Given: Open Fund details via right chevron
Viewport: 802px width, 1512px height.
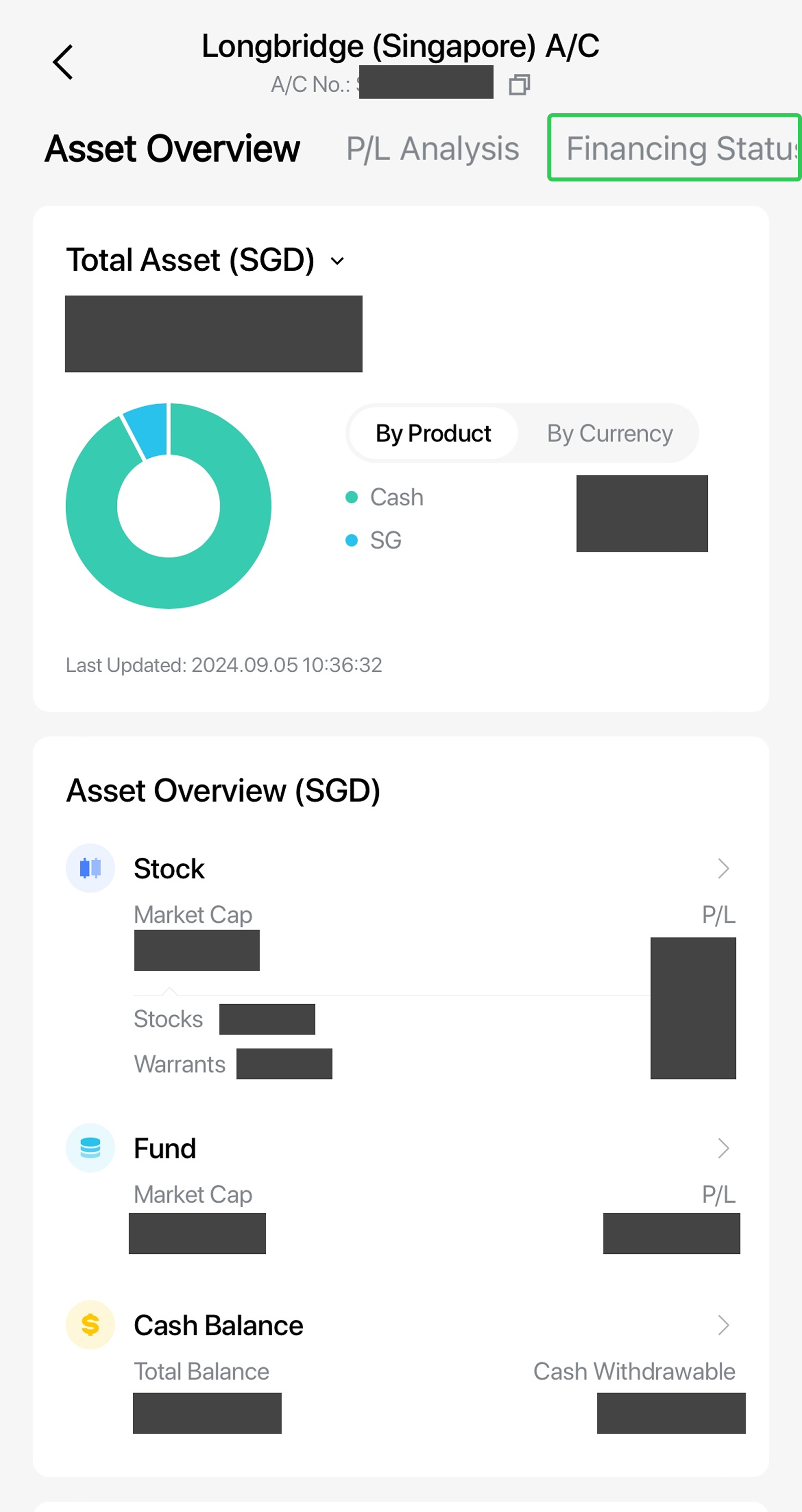Looking at the screenshot, I should pyautogui.click(x=723, y=1148).
